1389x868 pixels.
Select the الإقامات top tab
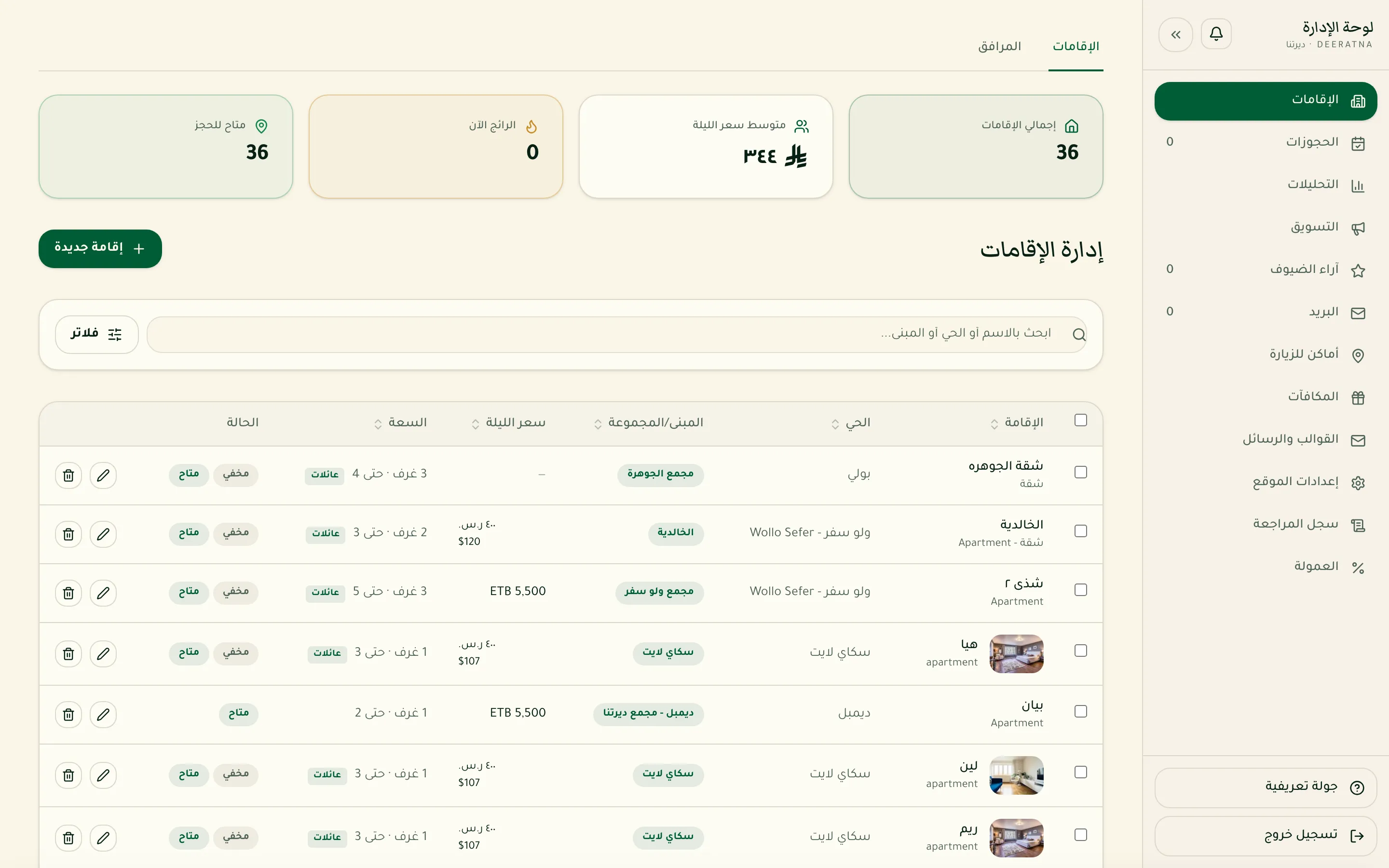coord(1076,46)
